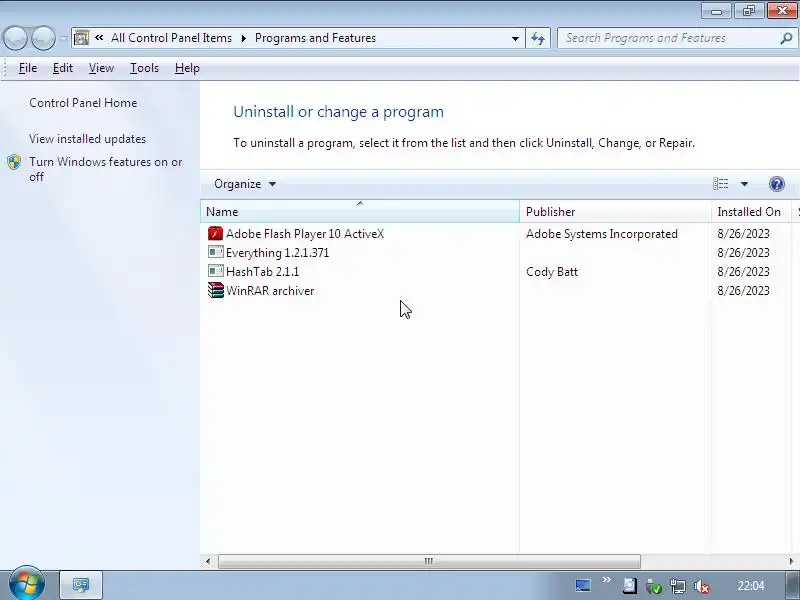Click the HashTab 2.1.1 program icon
Viewport: 800px width, 600px height.
tap(215, 271)
